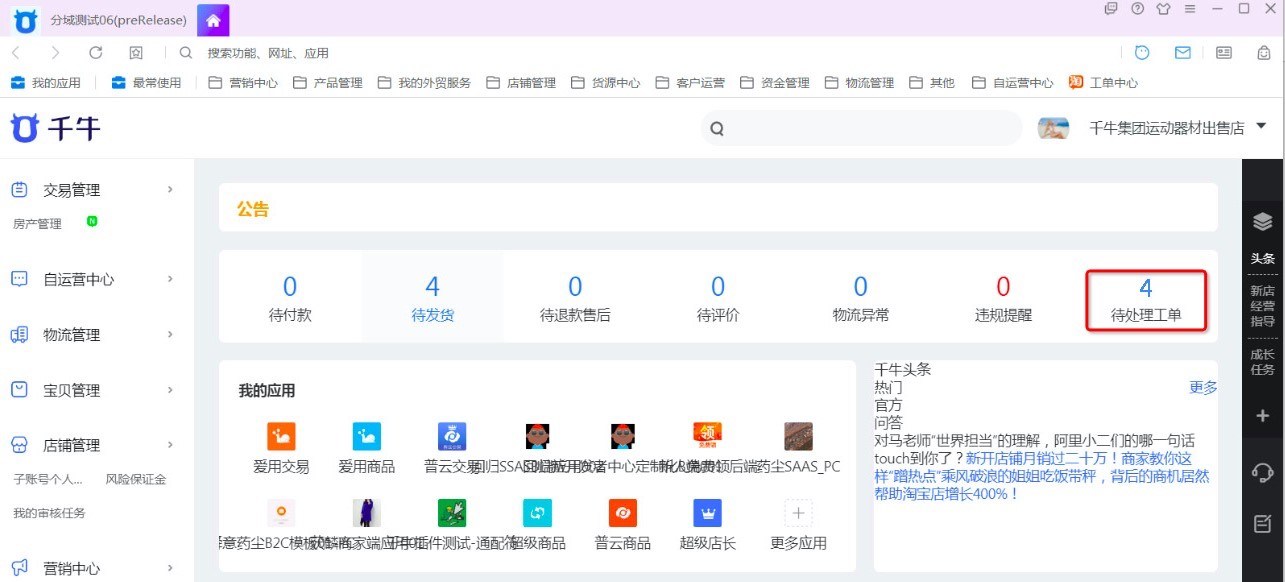Open the purple dress app thumbnail
The width and height of the screenshot is (1285, 582).
point(367,513)
